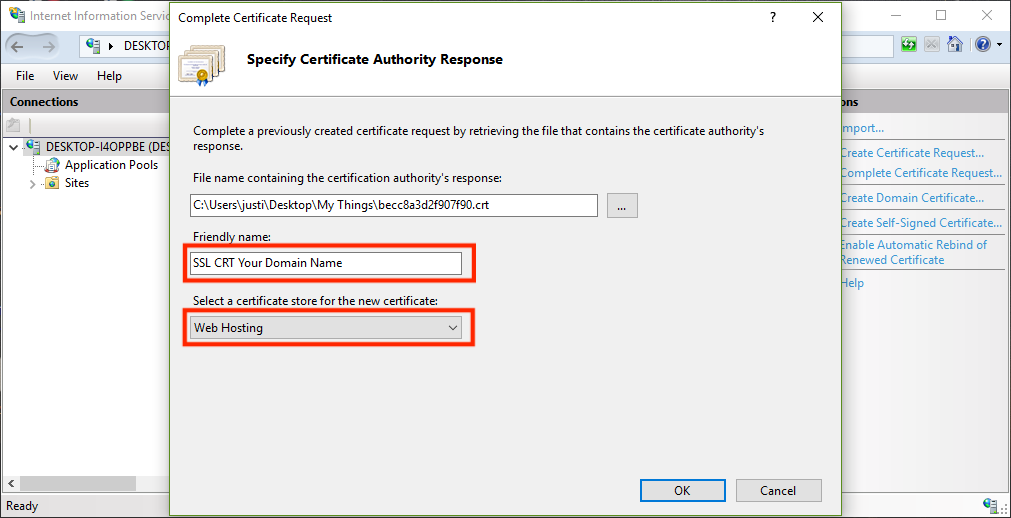Open the File menu
The width and height of the screenshot is (1011, 518).
point(25,76)
